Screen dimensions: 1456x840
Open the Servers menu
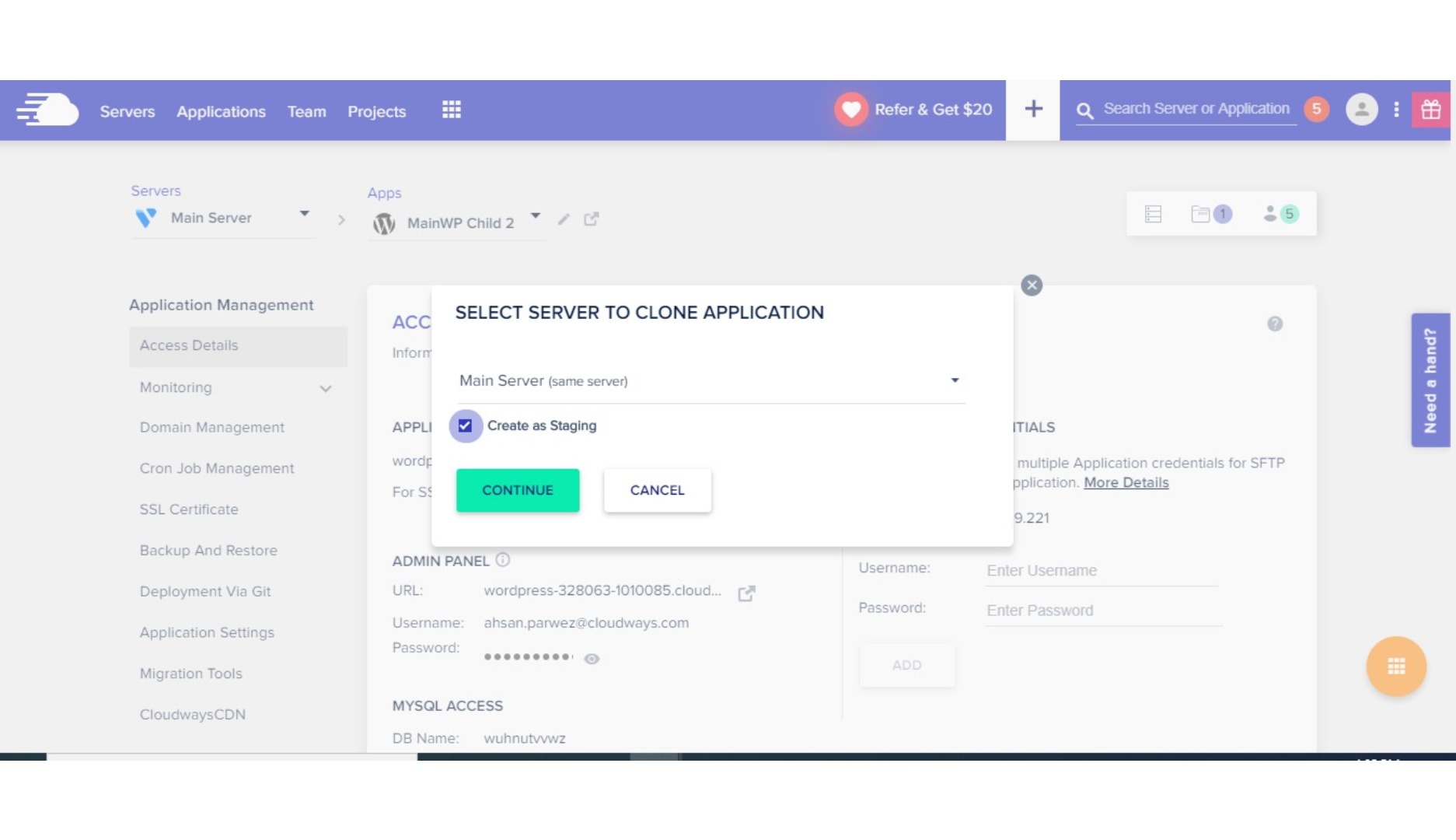click(127, 111)
